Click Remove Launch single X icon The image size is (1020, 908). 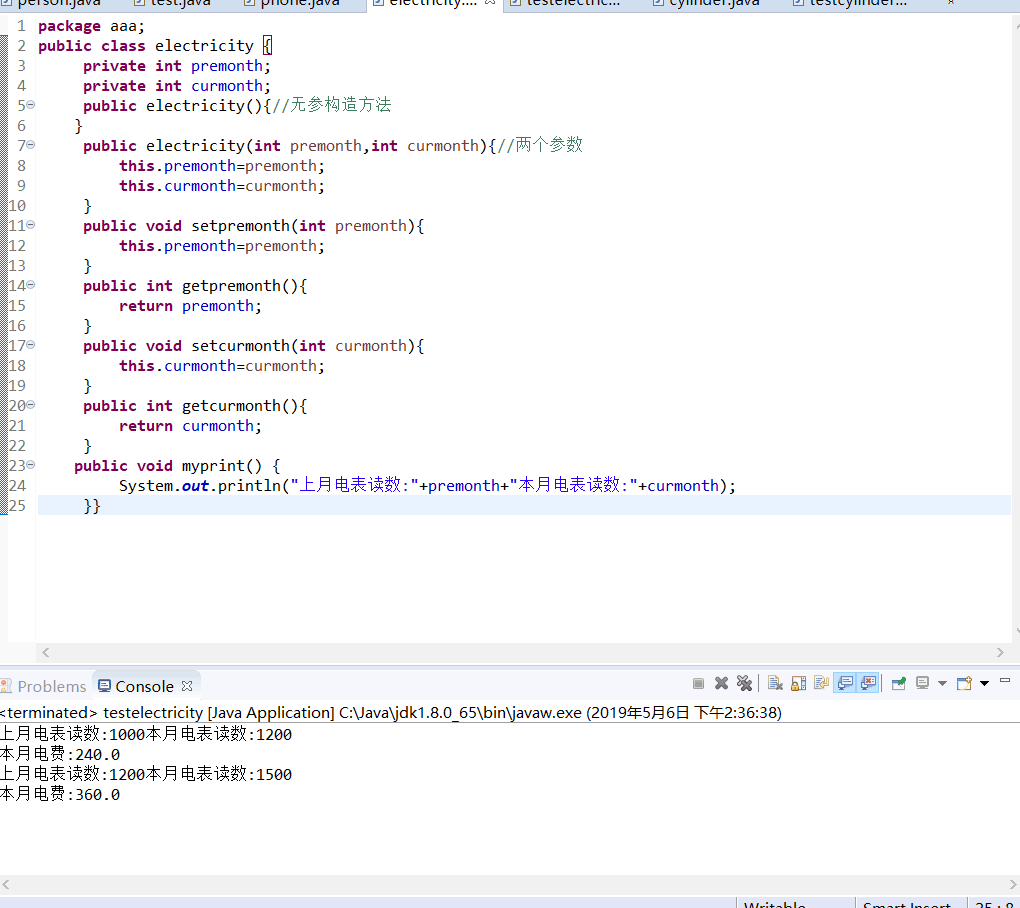[x=721, y=684]
